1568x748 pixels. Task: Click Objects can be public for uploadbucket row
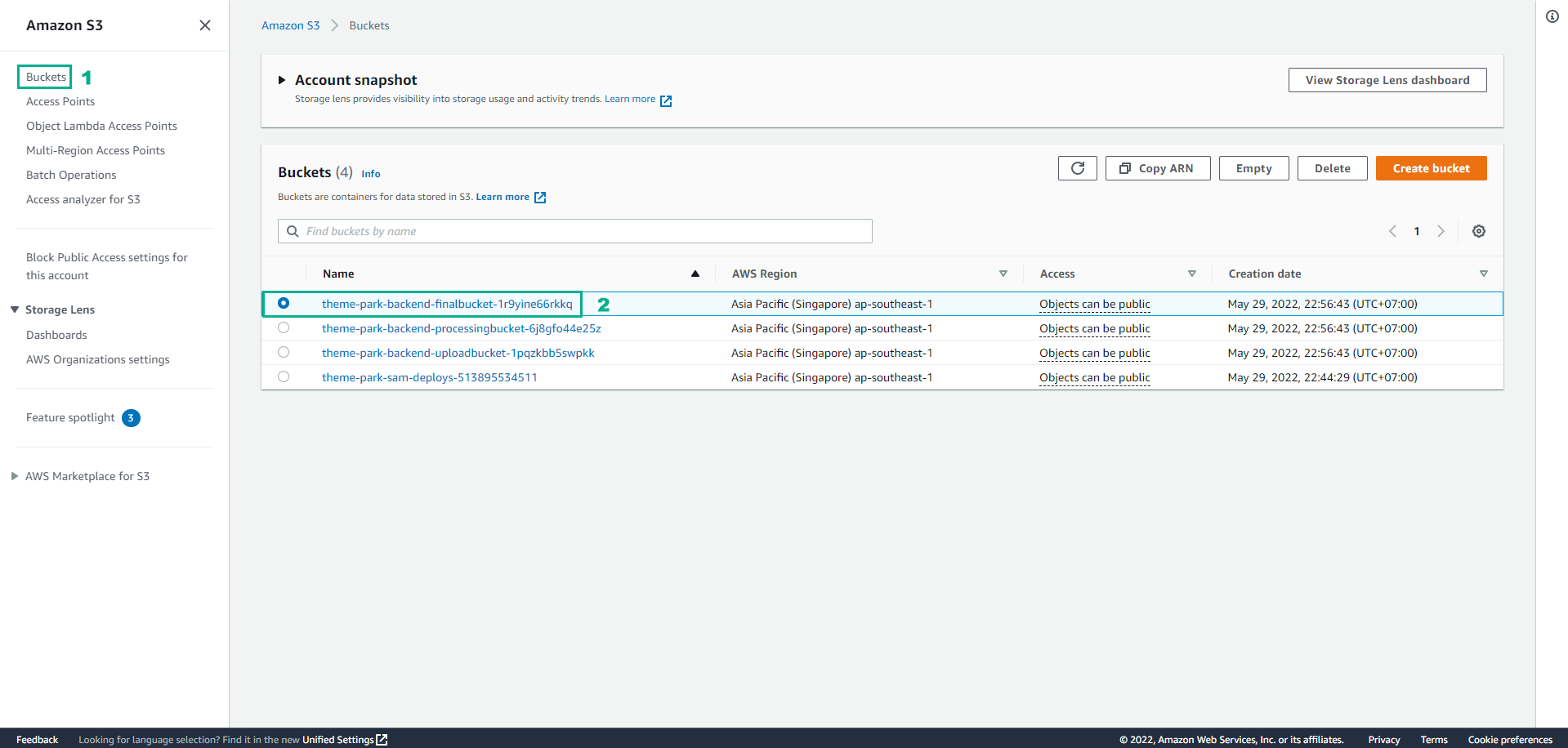coord(1095,353)
